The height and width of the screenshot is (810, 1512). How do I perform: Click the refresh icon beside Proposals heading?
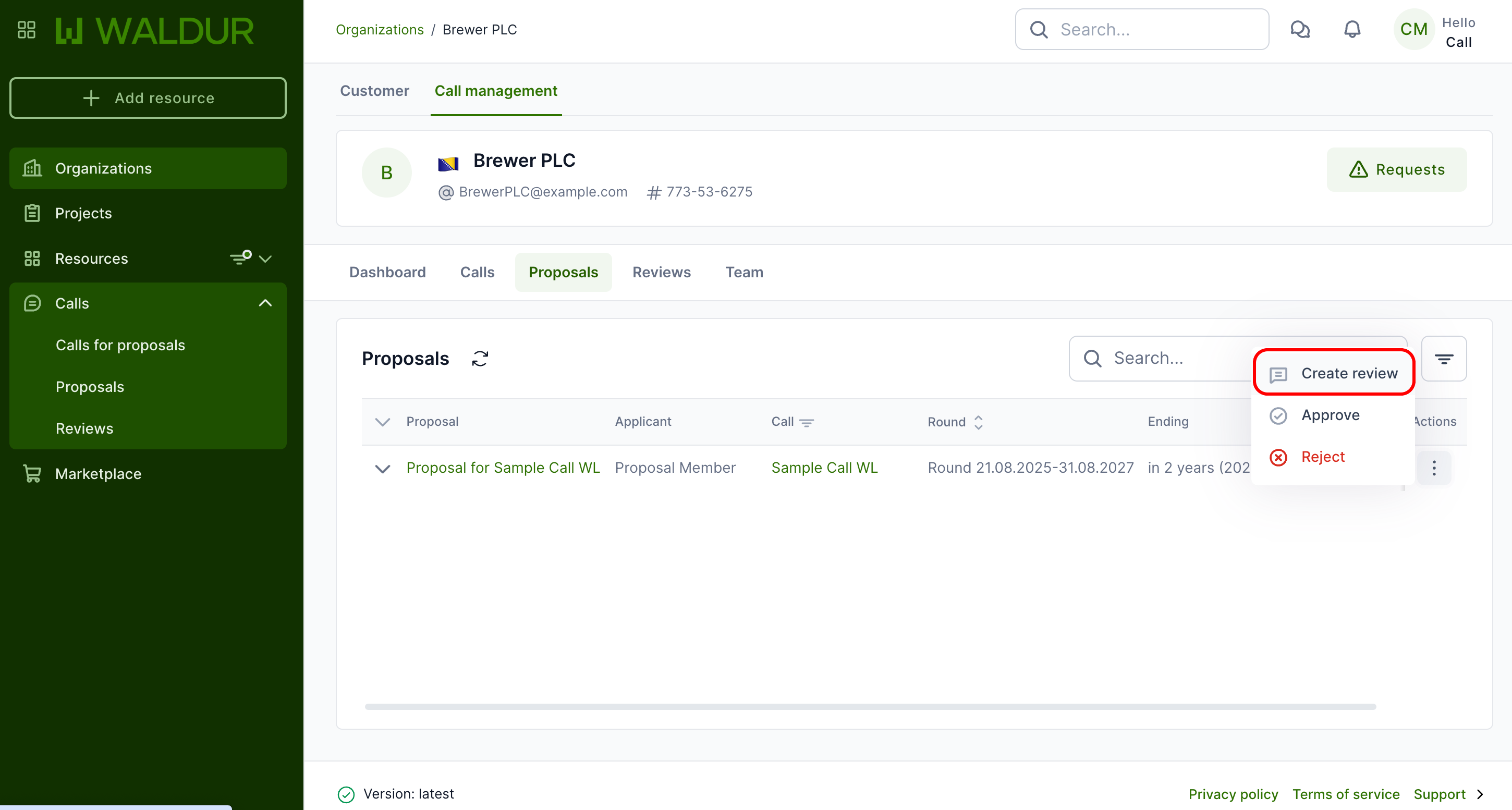pyautogui.click(x=480, y=359)
